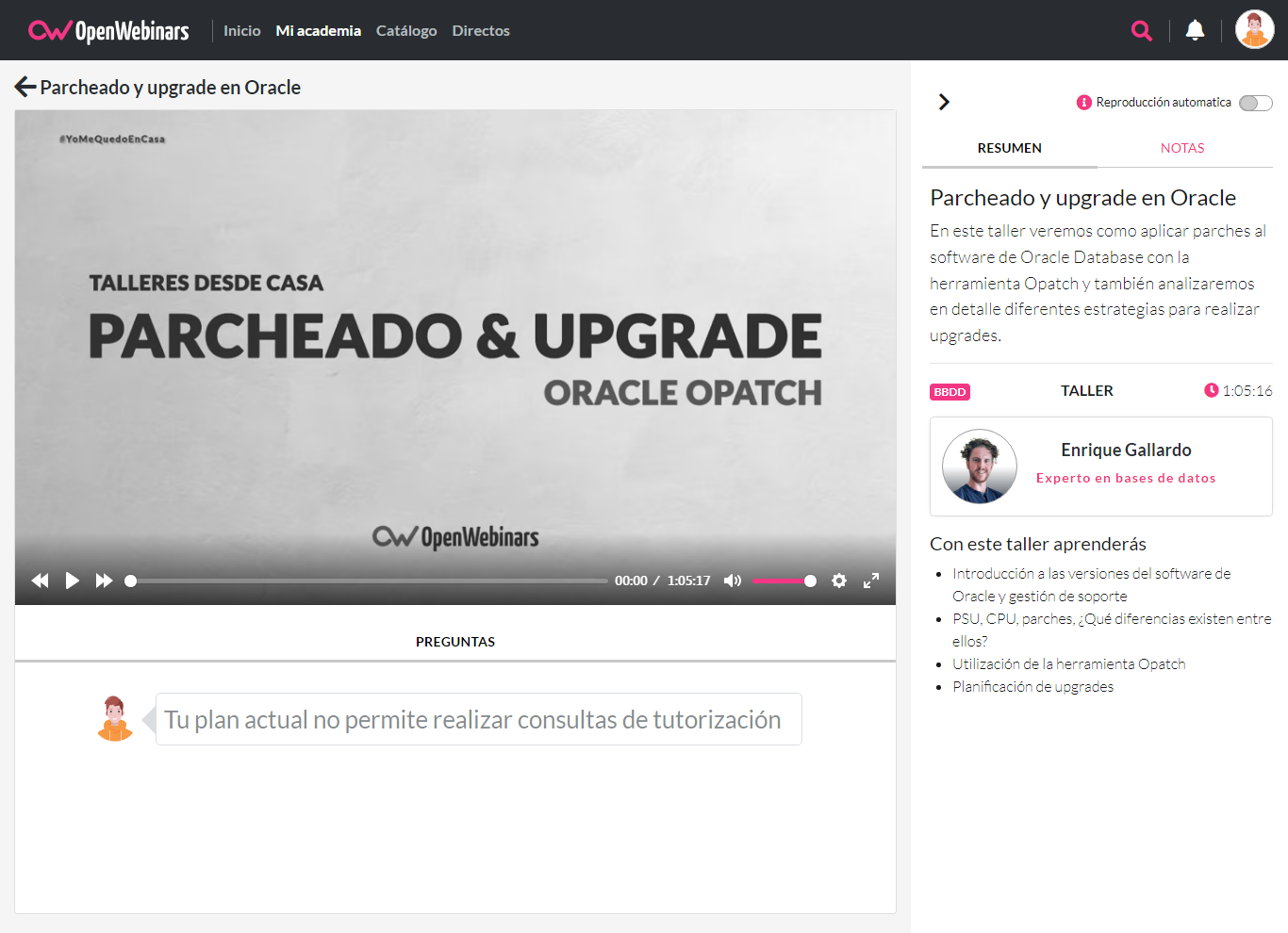
Task: Mute the video using the speaker icon
Action: pos(733,581)
